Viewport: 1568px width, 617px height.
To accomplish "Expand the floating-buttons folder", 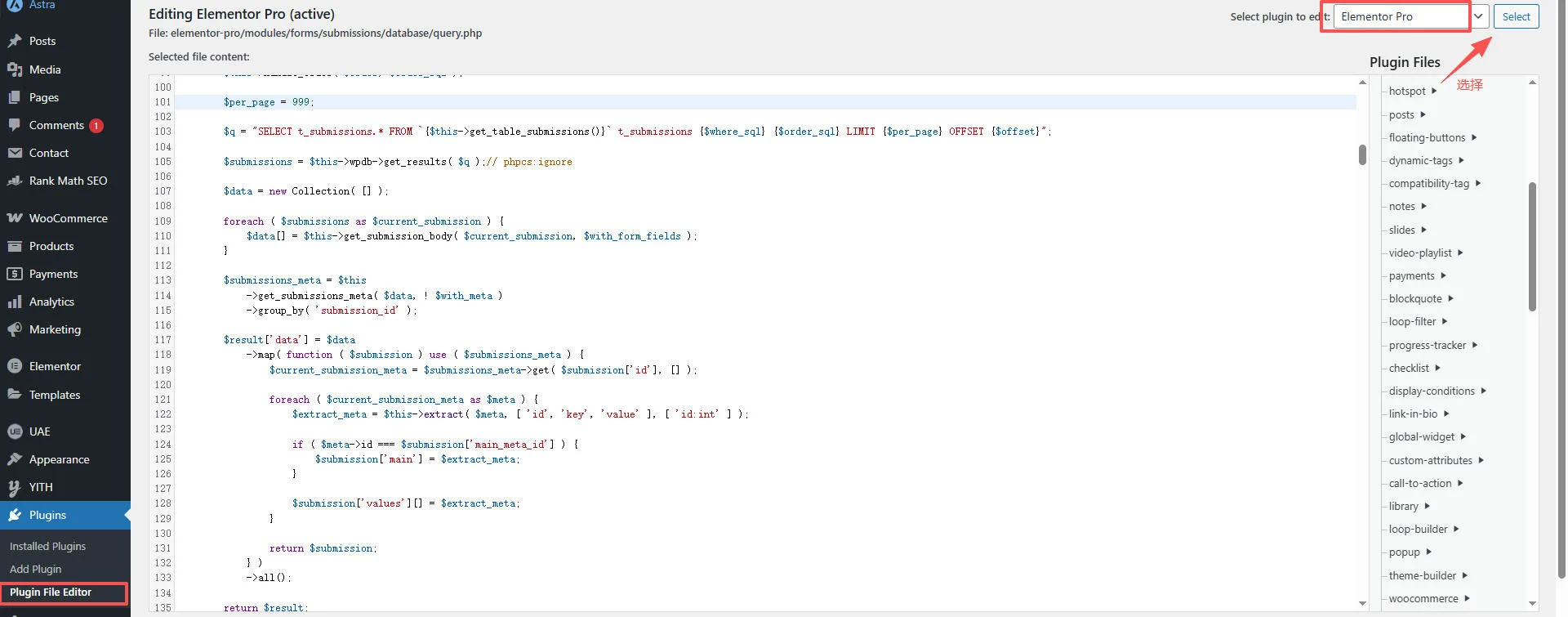I will click(1432, 137).
